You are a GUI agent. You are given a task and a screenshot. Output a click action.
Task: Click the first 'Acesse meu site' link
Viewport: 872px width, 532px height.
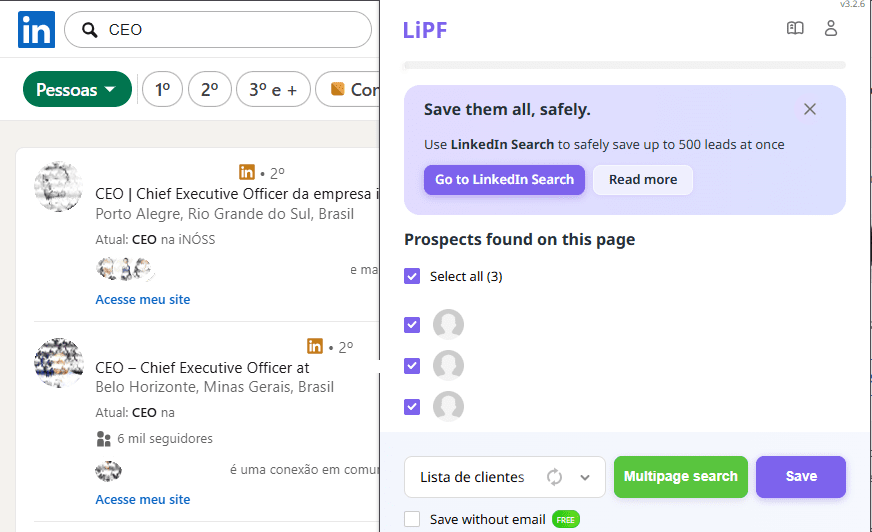point(142,299)
